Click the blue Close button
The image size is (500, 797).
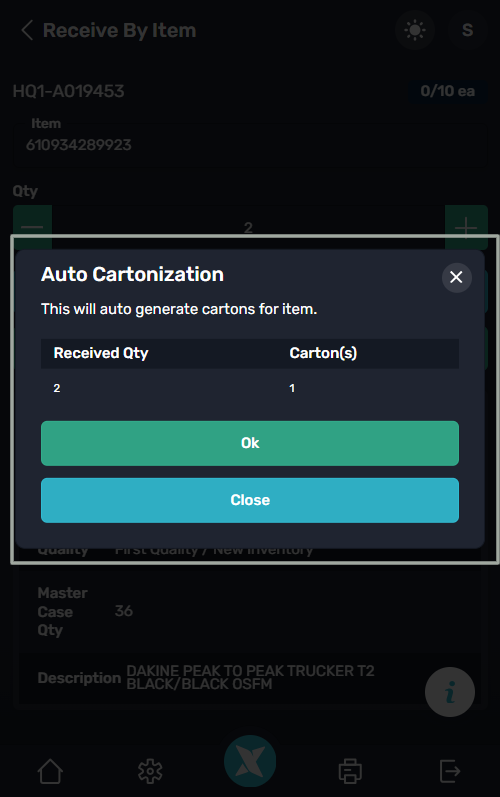click(x=249, y=500)
